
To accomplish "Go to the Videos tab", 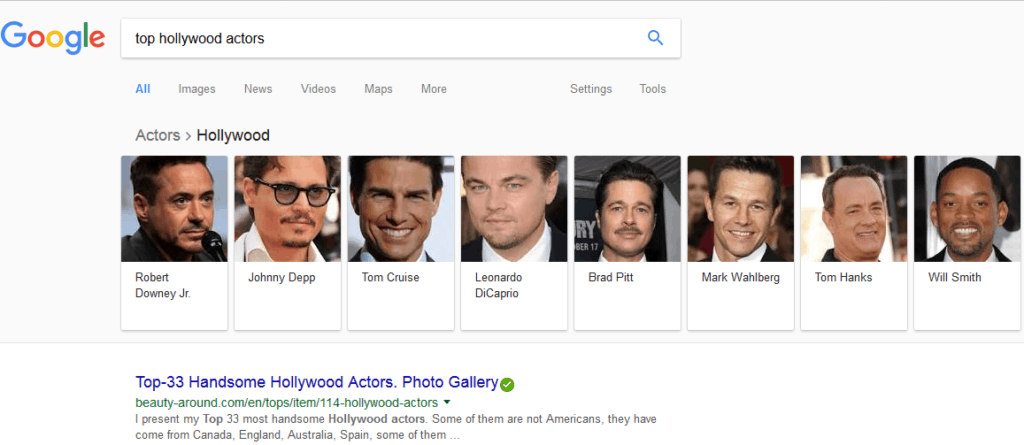I will [x=318, y=89].
